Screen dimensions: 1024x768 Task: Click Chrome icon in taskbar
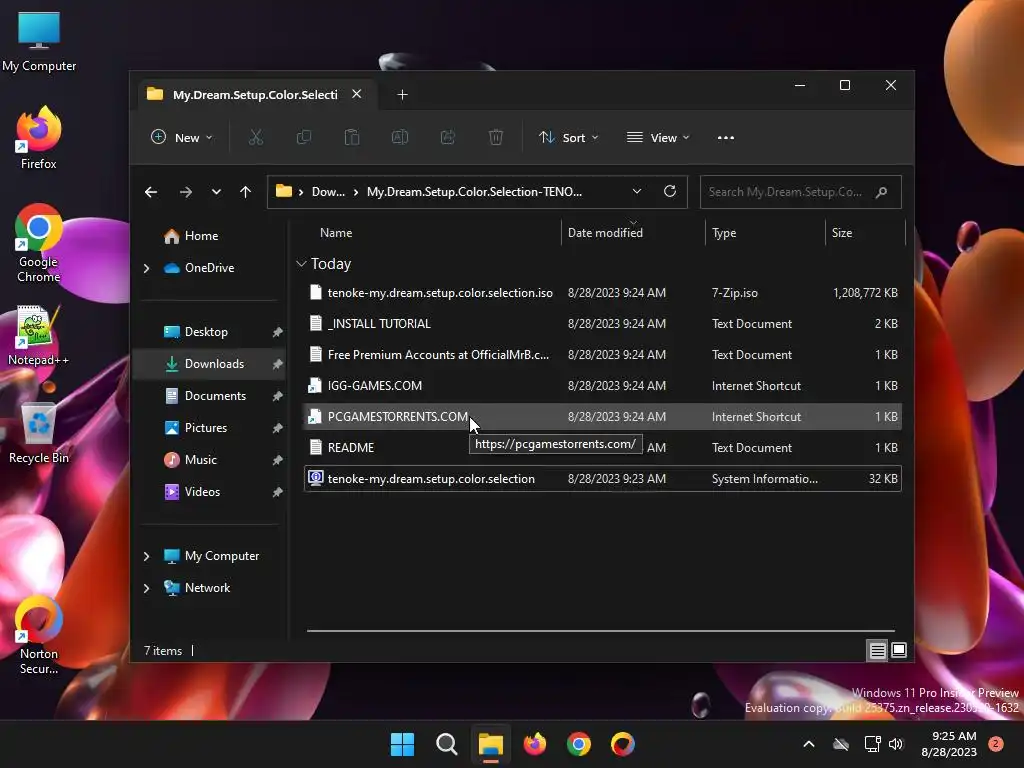(x=579, y=744)
